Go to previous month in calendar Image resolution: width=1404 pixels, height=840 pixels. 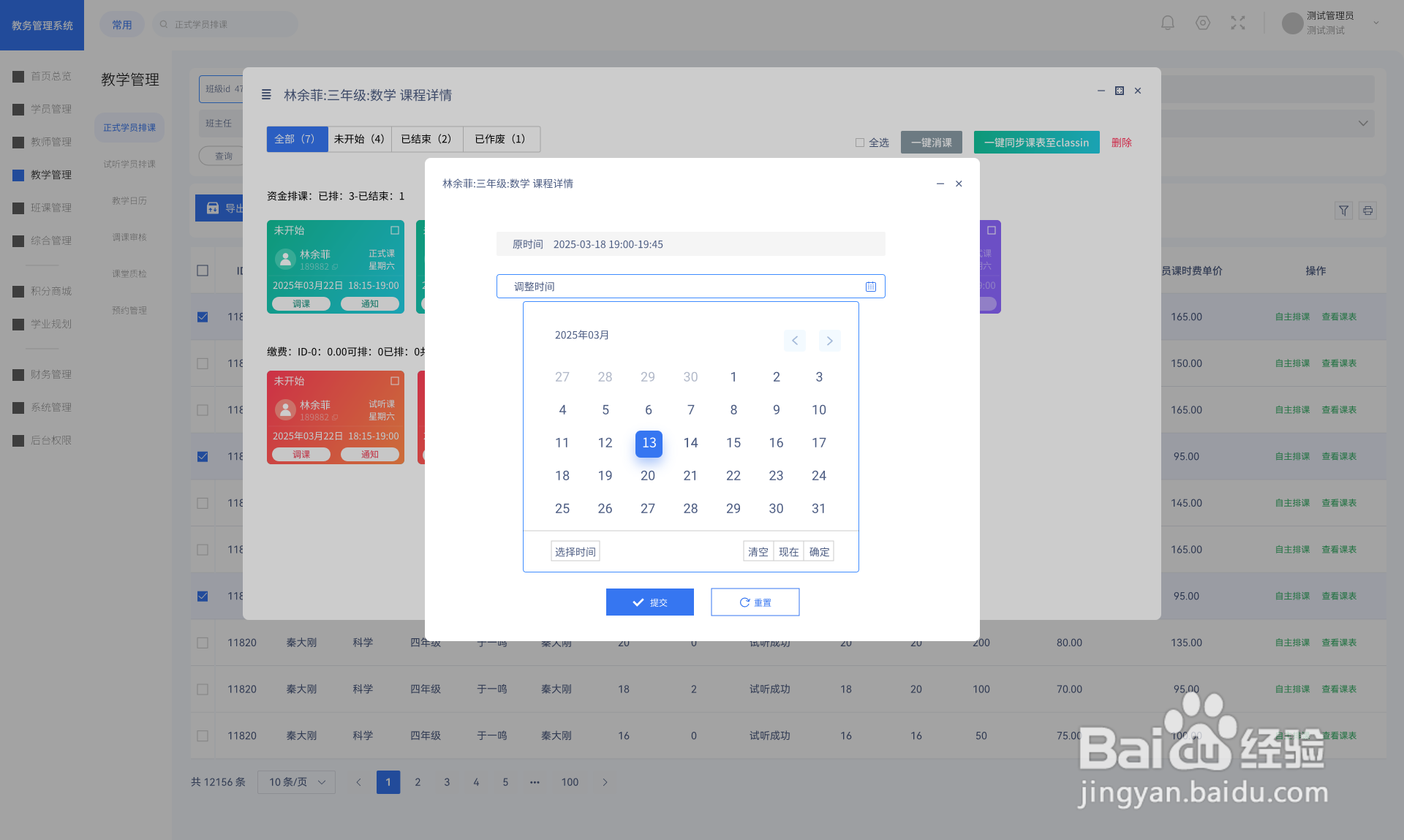pos(795,341)
